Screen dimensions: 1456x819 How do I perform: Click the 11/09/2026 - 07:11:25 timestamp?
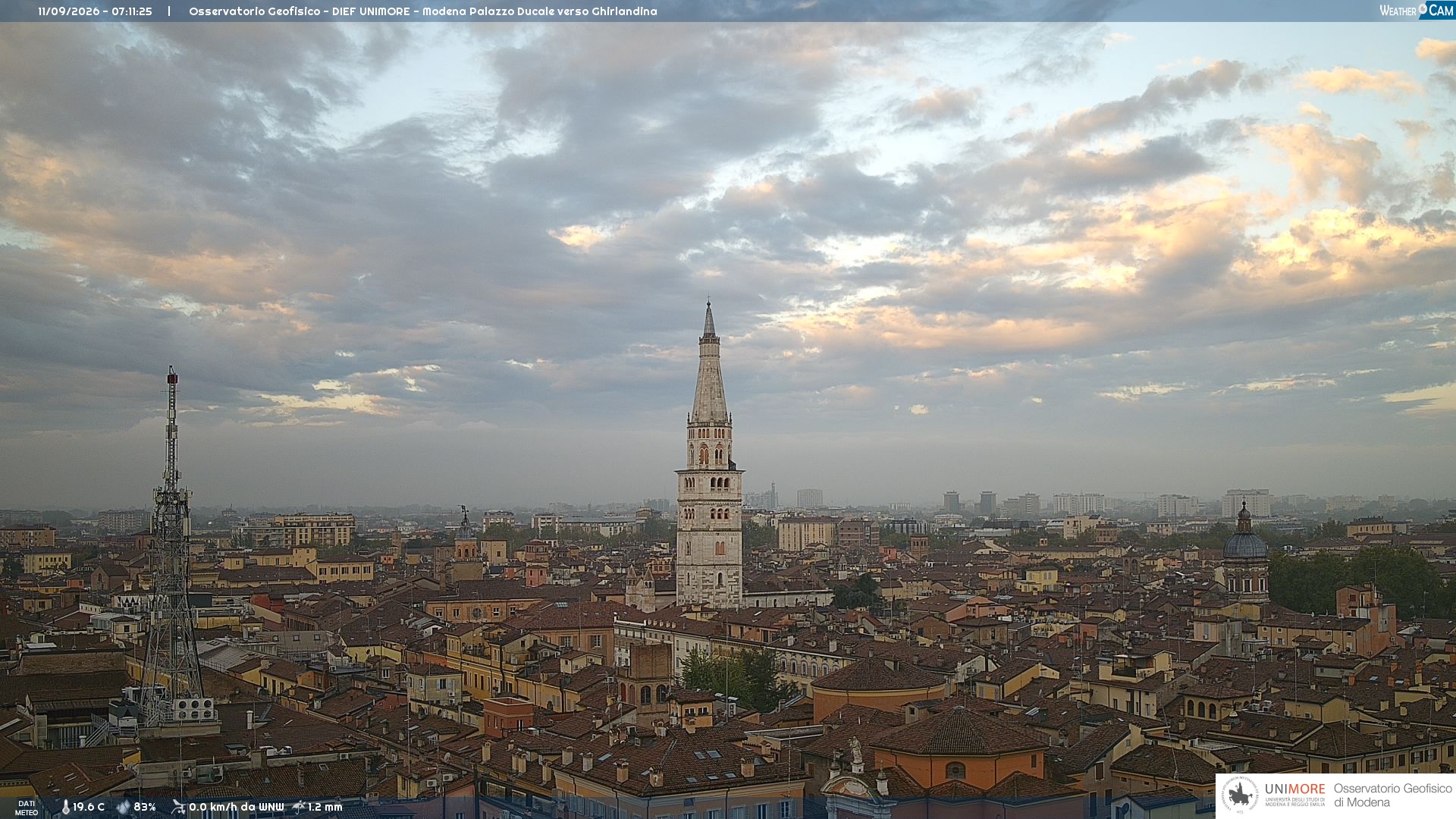95,11
